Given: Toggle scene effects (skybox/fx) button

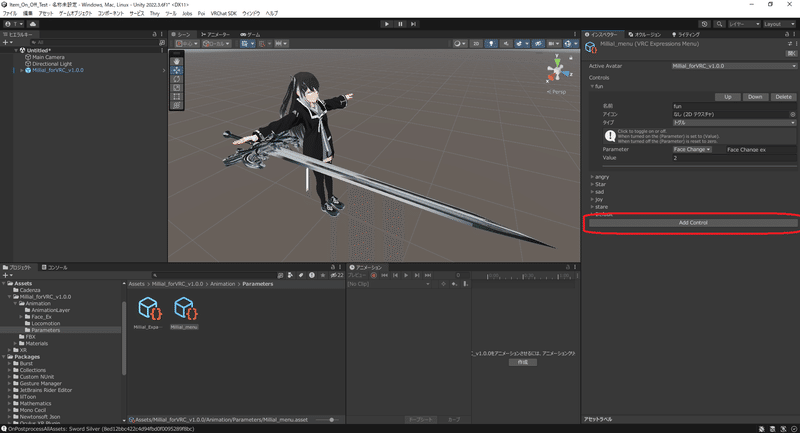Looking at the screenshot, I should [520, 43].
